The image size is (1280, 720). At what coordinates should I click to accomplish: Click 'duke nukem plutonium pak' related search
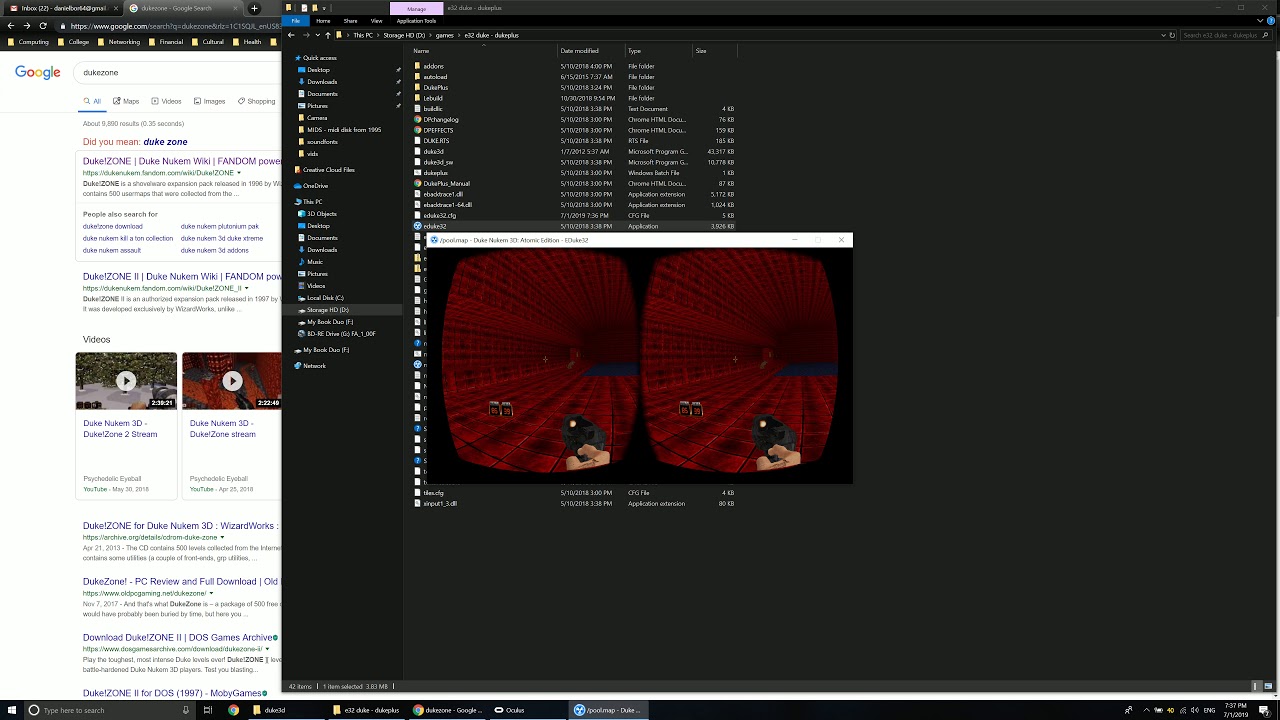(220, 227)
